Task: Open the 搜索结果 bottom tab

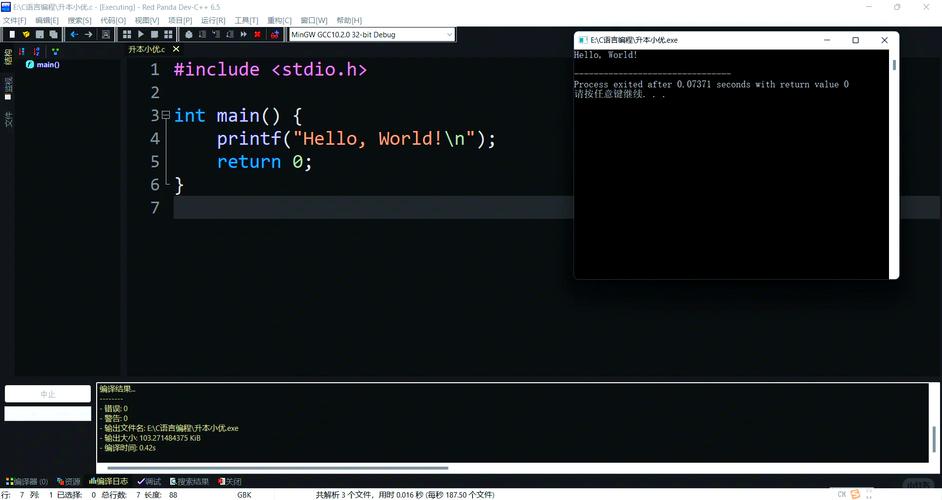Action: tap(189, 481)
